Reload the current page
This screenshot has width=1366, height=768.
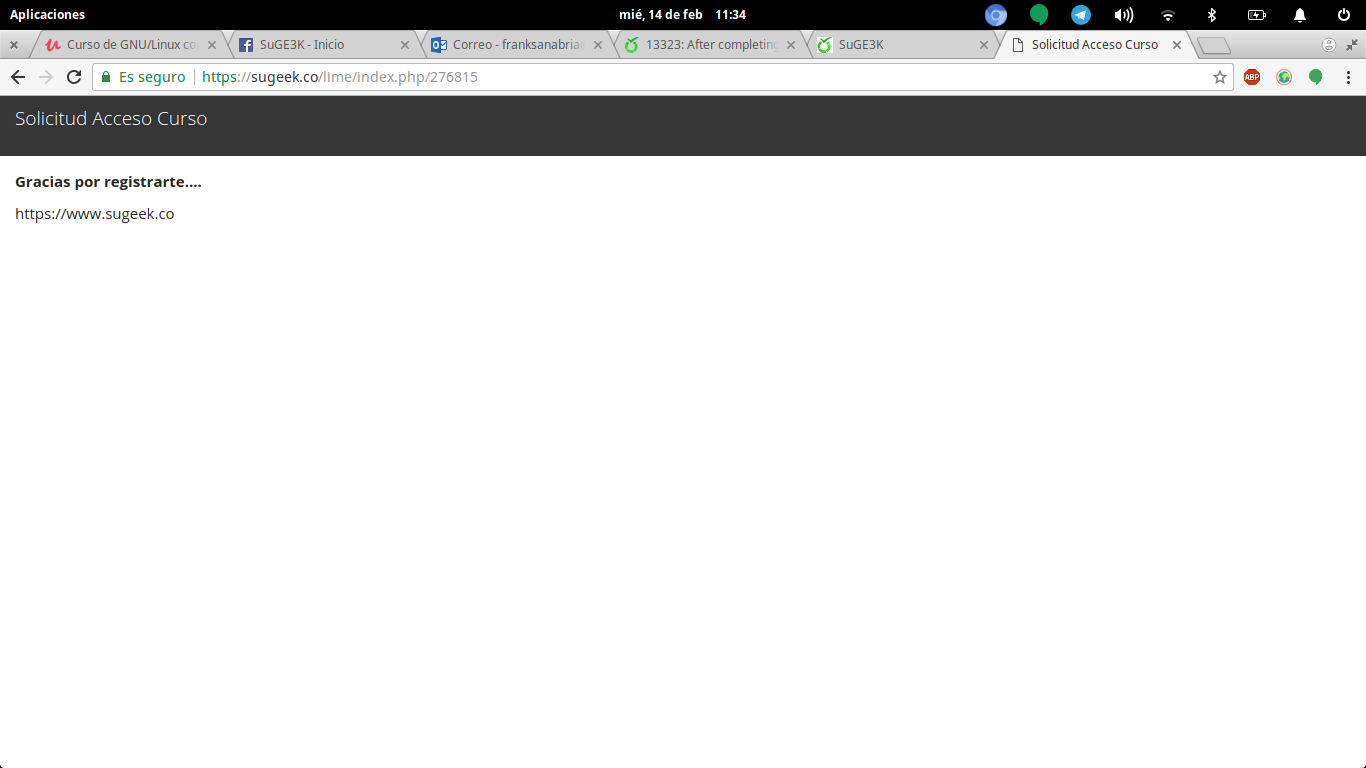click(74, 77)
